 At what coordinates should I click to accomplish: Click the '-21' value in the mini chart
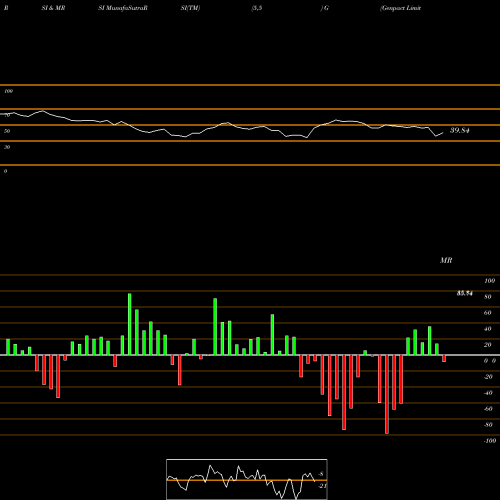[322, 486]
